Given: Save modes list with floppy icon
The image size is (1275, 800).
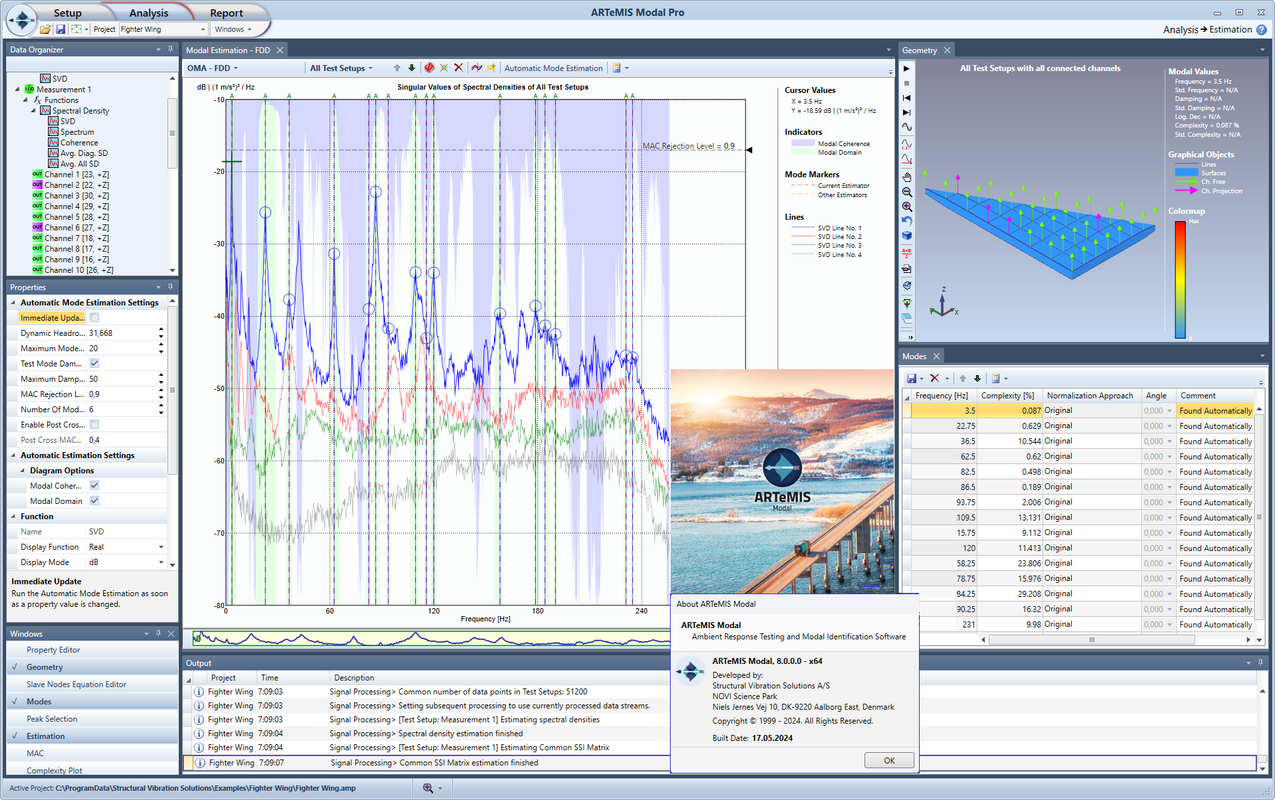Looking at the screenshot, I should pyautogui.click(x=912, y=378).
